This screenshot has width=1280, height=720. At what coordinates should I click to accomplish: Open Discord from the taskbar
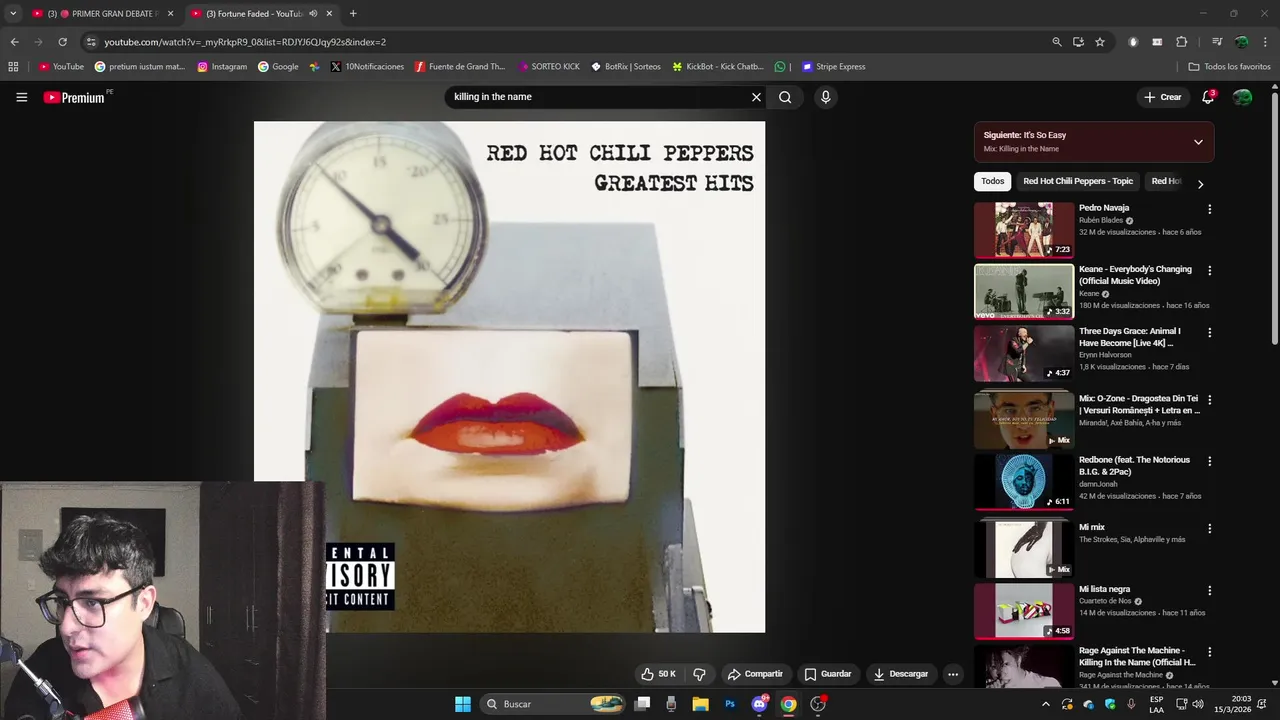(759, 704)
